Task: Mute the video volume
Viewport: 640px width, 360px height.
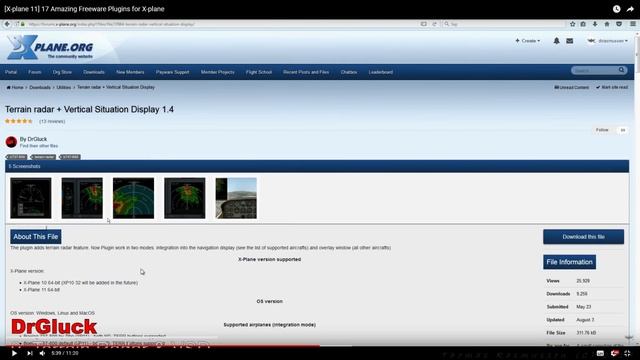Action: click(42, 353)
